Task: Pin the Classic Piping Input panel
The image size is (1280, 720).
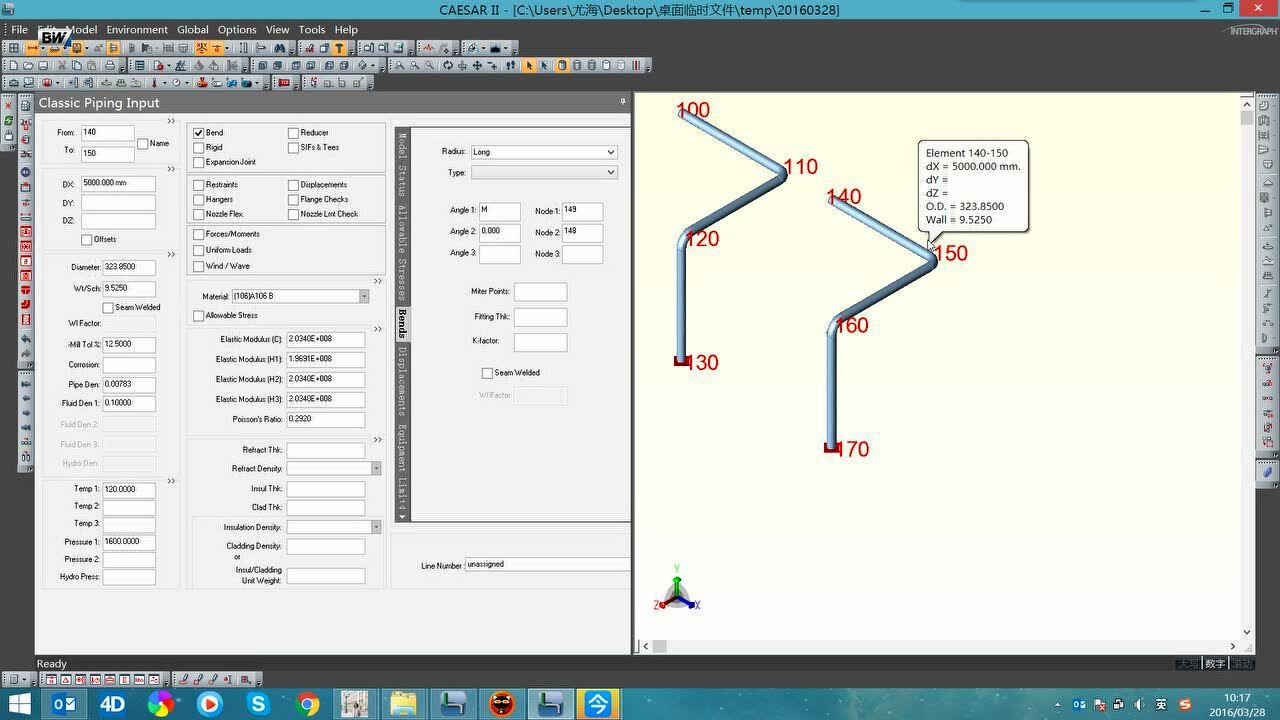Action: pos(623,102)
